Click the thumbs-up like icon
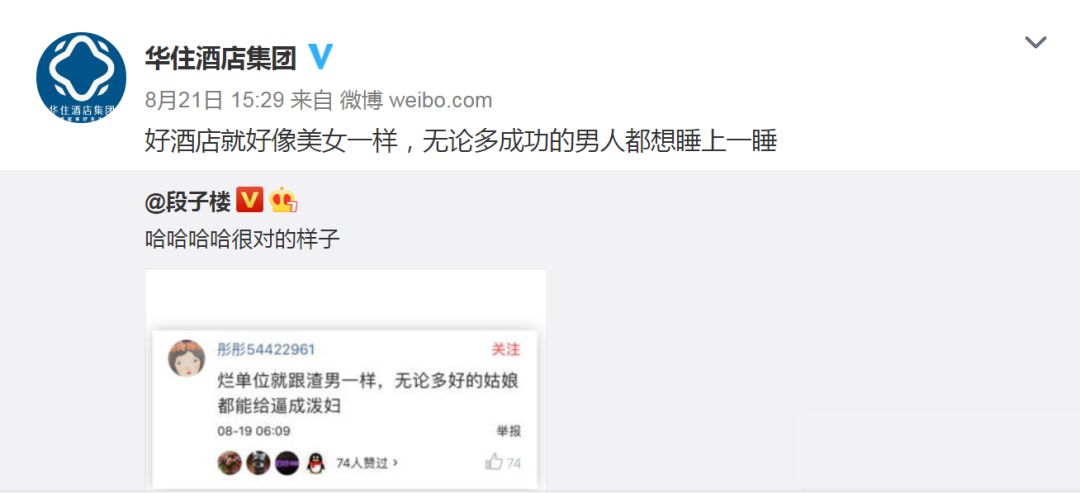 coord(493,461)
